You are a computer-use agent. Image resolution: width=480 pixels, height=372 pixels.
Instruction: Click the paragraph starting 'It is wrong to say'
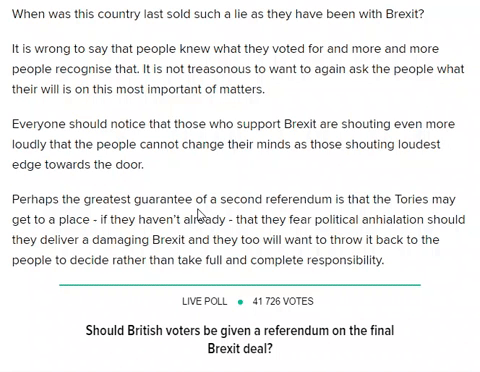tap(238, 69)
